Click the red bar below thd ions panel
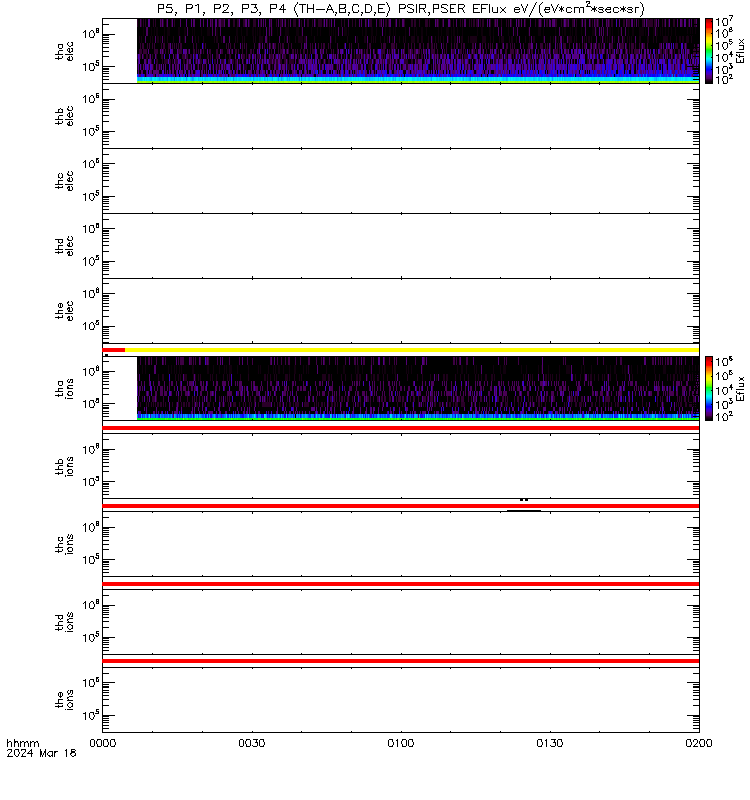This screenshot has height=800, width=750. pos(401,661)
